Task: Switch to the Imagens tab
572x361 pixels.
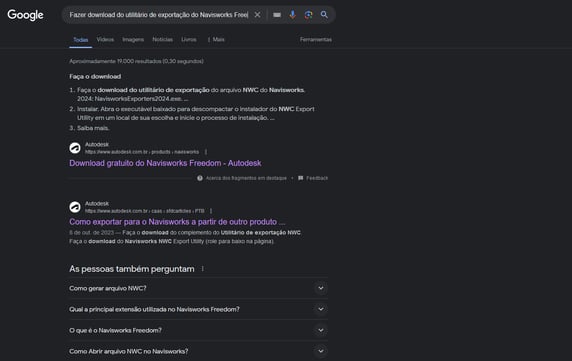Action: (x=133, y=39)
